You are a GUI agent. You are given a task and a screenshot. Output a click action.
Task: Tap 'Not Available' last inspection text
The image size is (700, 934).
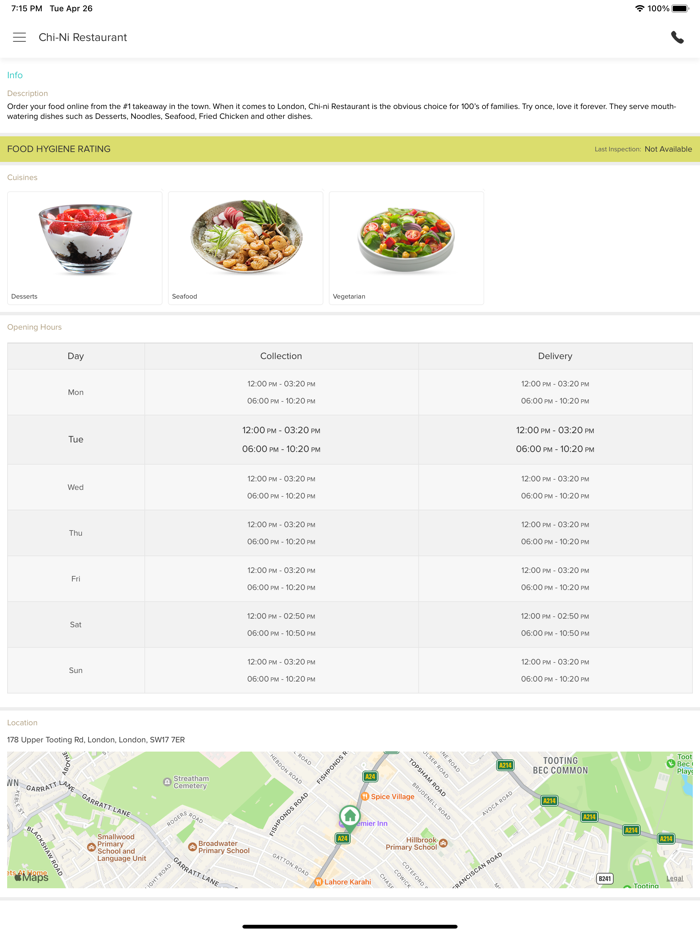point(668,149)
